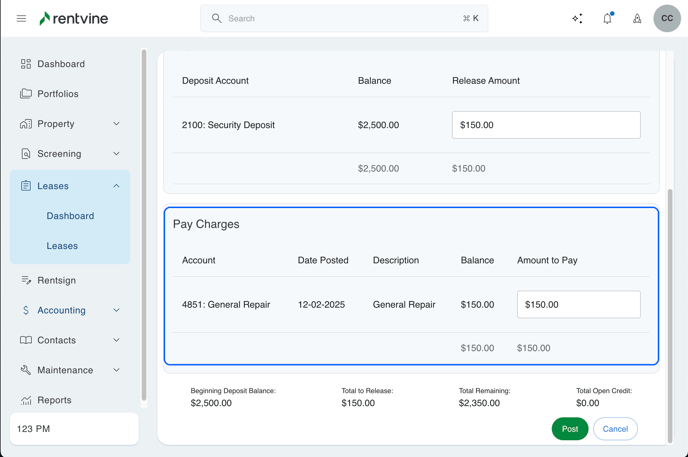This screenshot has height=457, width=688.
Task: Cancel the deposit release
Action: (x=615, y=429)
